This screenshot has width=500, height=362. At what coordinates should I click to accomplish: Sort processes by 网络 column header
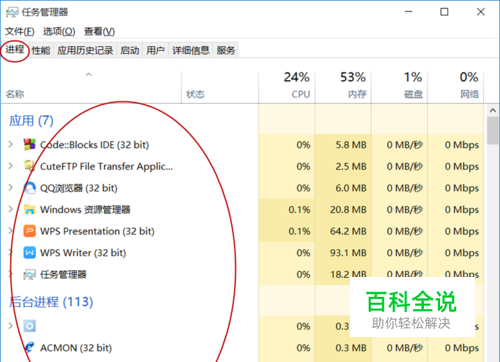(456, 87)
